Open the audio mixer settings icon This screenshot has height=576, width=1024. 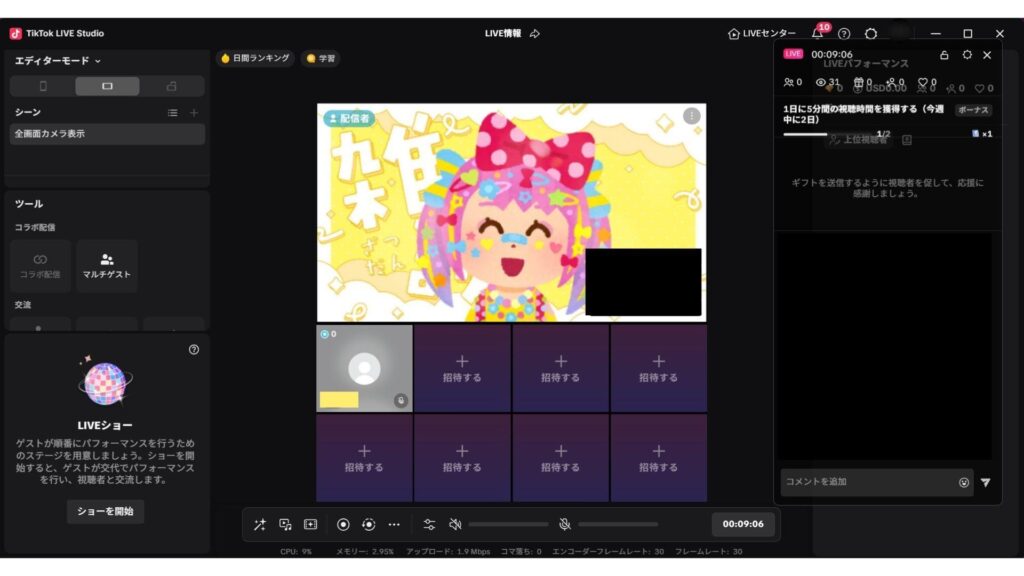pos(429,524)
